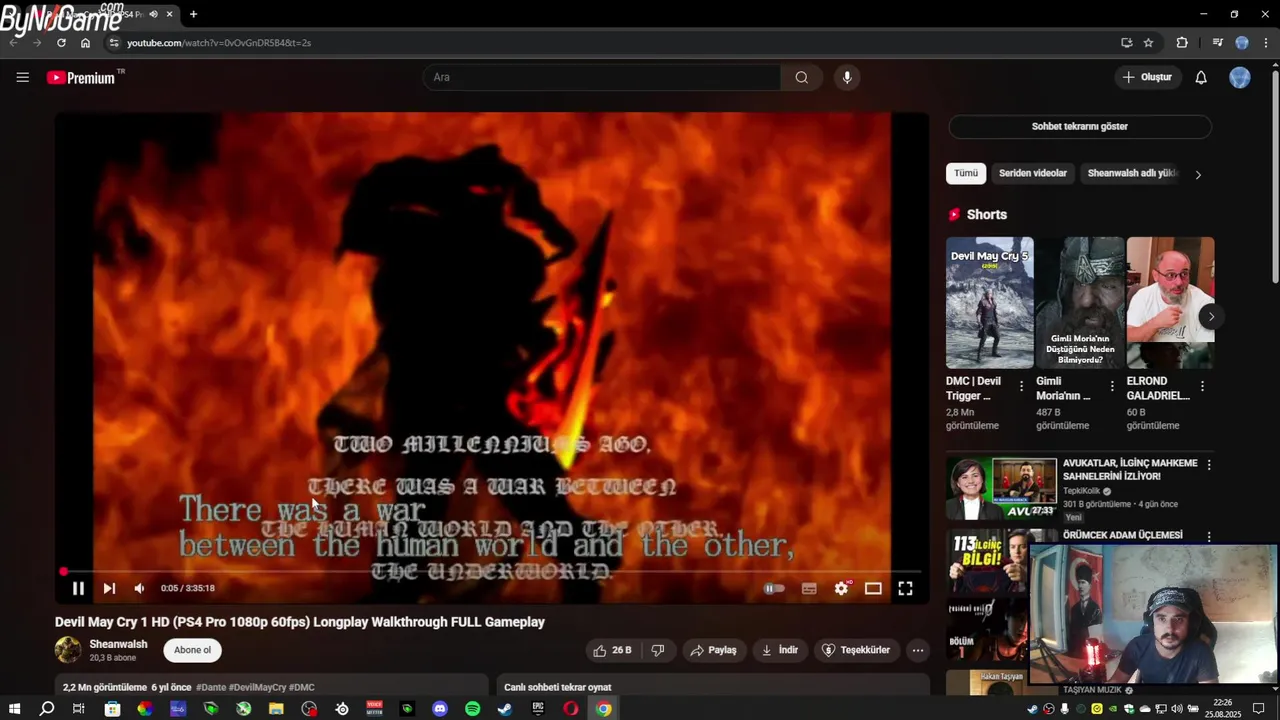The image size is (1280, 720).
Task: Open Gimli Moria short thumbnail
Action: (1080, 303)
